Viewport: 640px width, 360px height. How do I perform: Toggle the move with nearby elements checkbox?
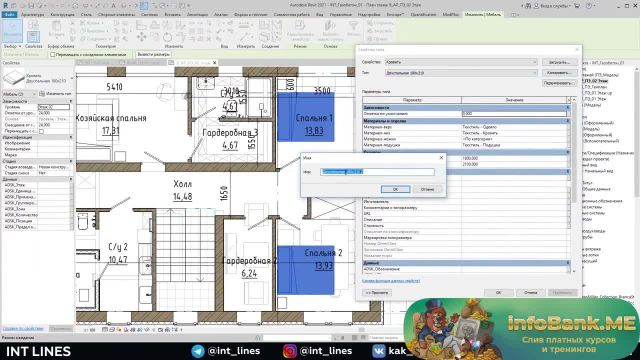[53, 54]
